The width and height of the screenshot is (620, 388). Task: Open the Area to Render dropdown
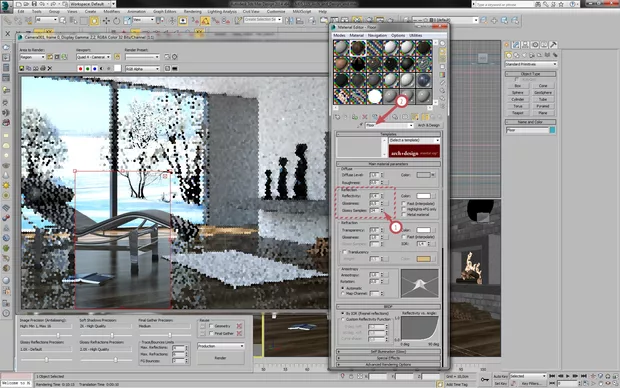pyautogui.click(x=32, y=57)
